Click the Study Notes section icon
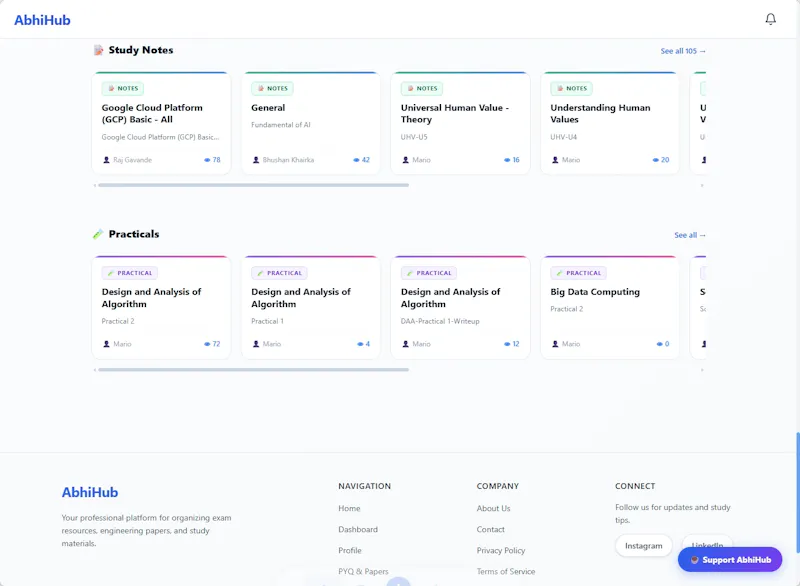This screenshot has height=586, width=800. pos(98,50)
